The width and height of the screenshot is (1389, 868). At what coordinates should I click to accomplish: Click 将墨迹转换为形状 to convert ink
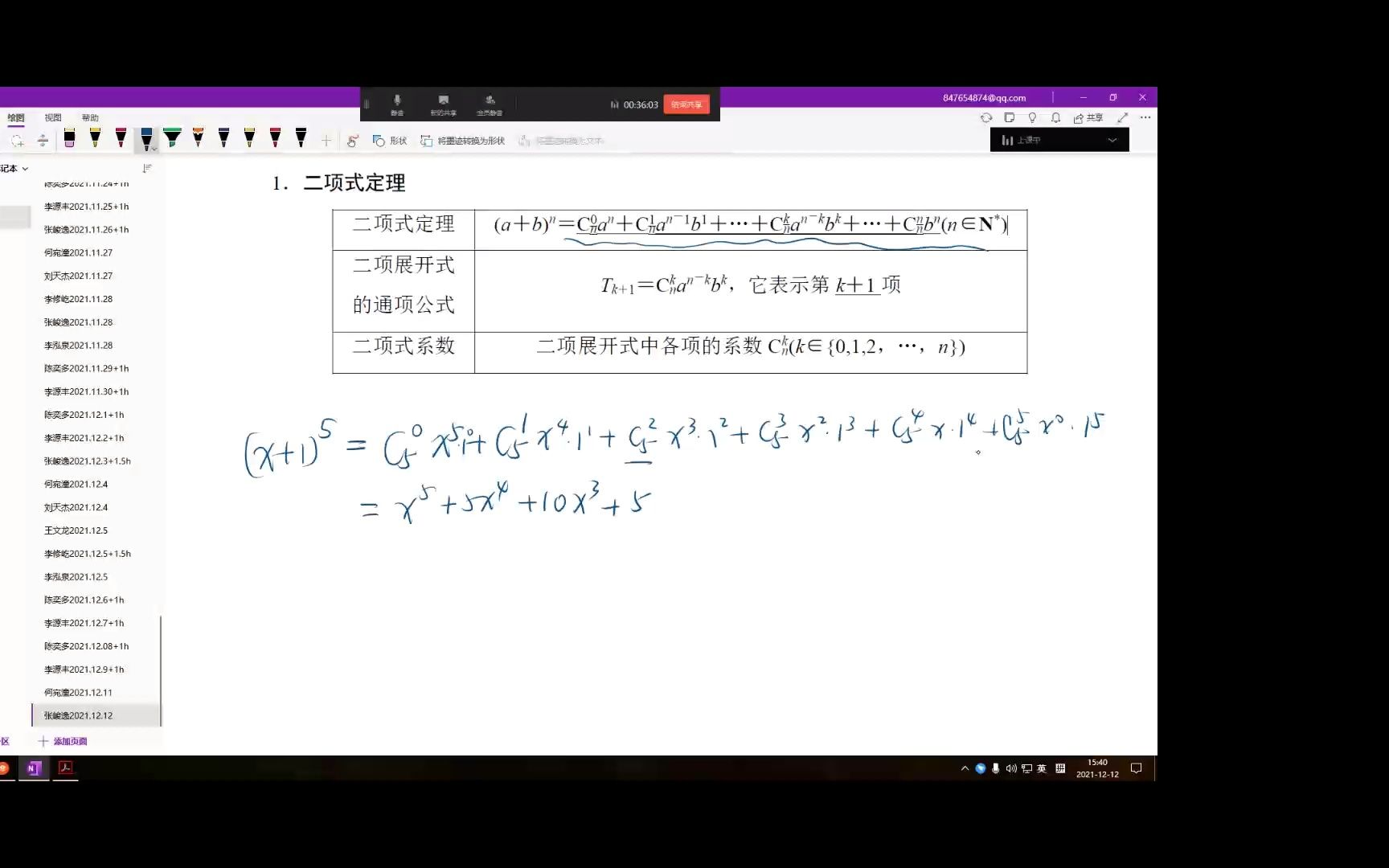[x=462, y=140]
